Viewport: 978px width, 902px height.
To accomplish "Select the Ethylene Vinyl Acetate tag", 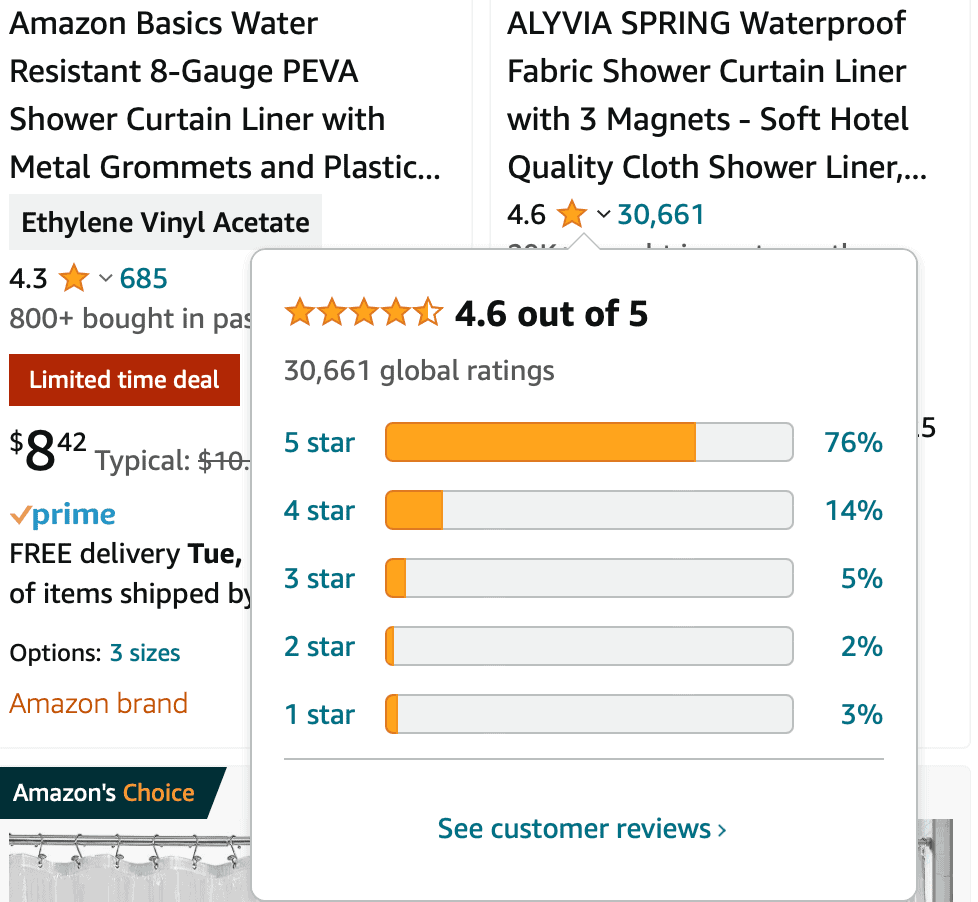I will pyautogui.click(x=165, y=222).
